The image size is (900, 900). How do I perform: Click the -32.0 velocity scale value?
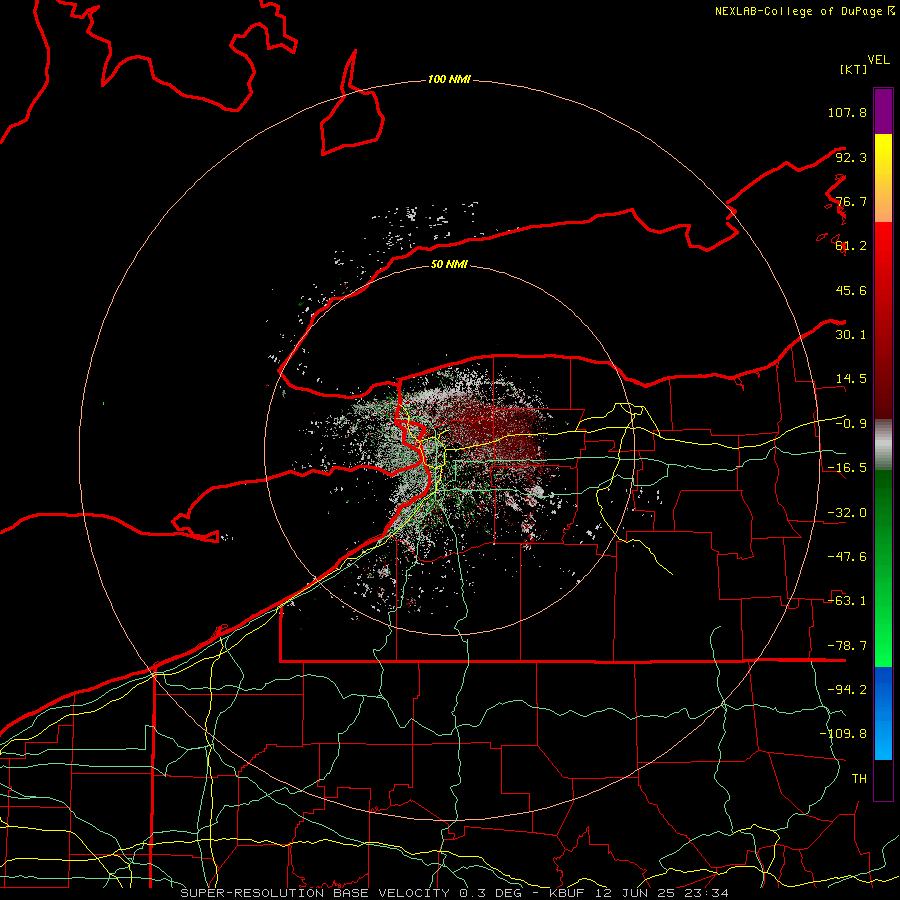(x=847, y=513)
